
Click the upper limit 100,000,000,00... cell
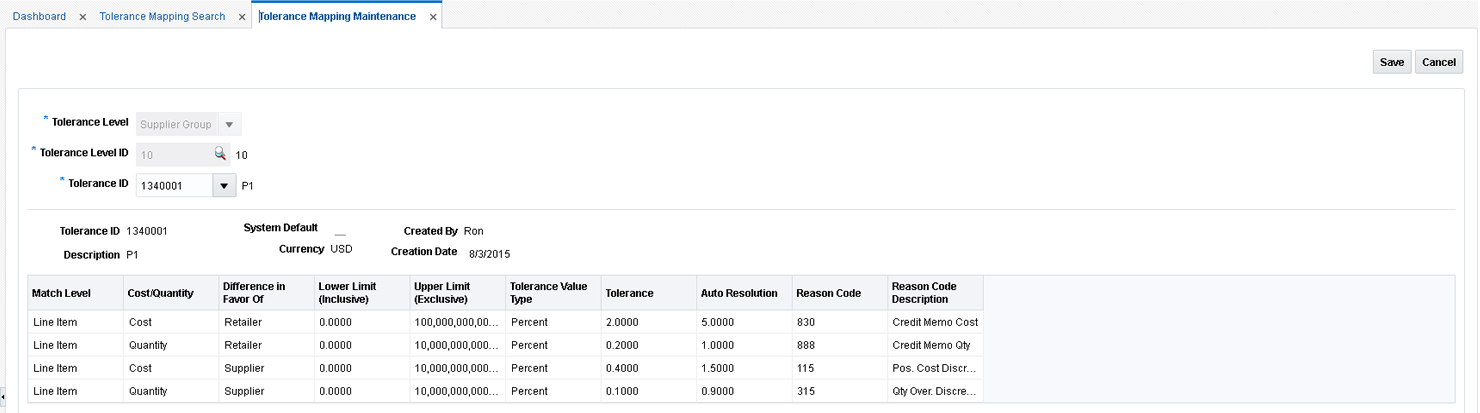[x=457, y=322]
